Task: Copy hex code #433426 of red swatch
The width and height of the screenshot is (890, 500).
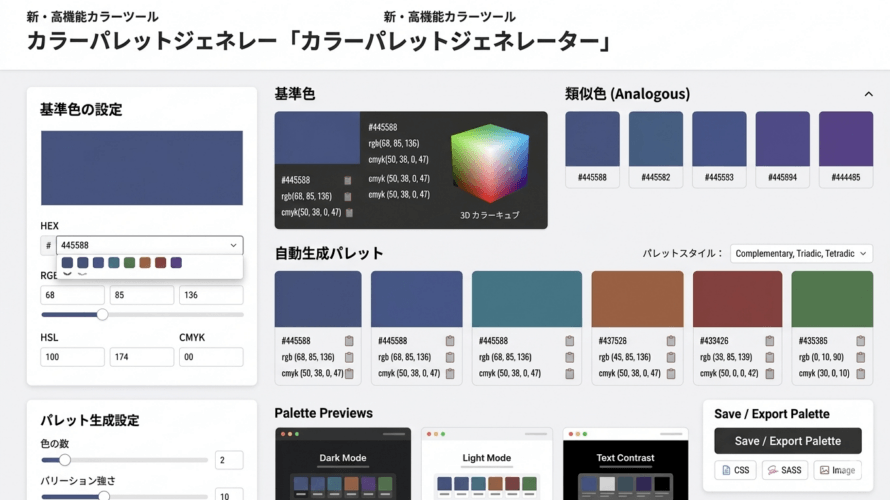Action: pos(770,341)
